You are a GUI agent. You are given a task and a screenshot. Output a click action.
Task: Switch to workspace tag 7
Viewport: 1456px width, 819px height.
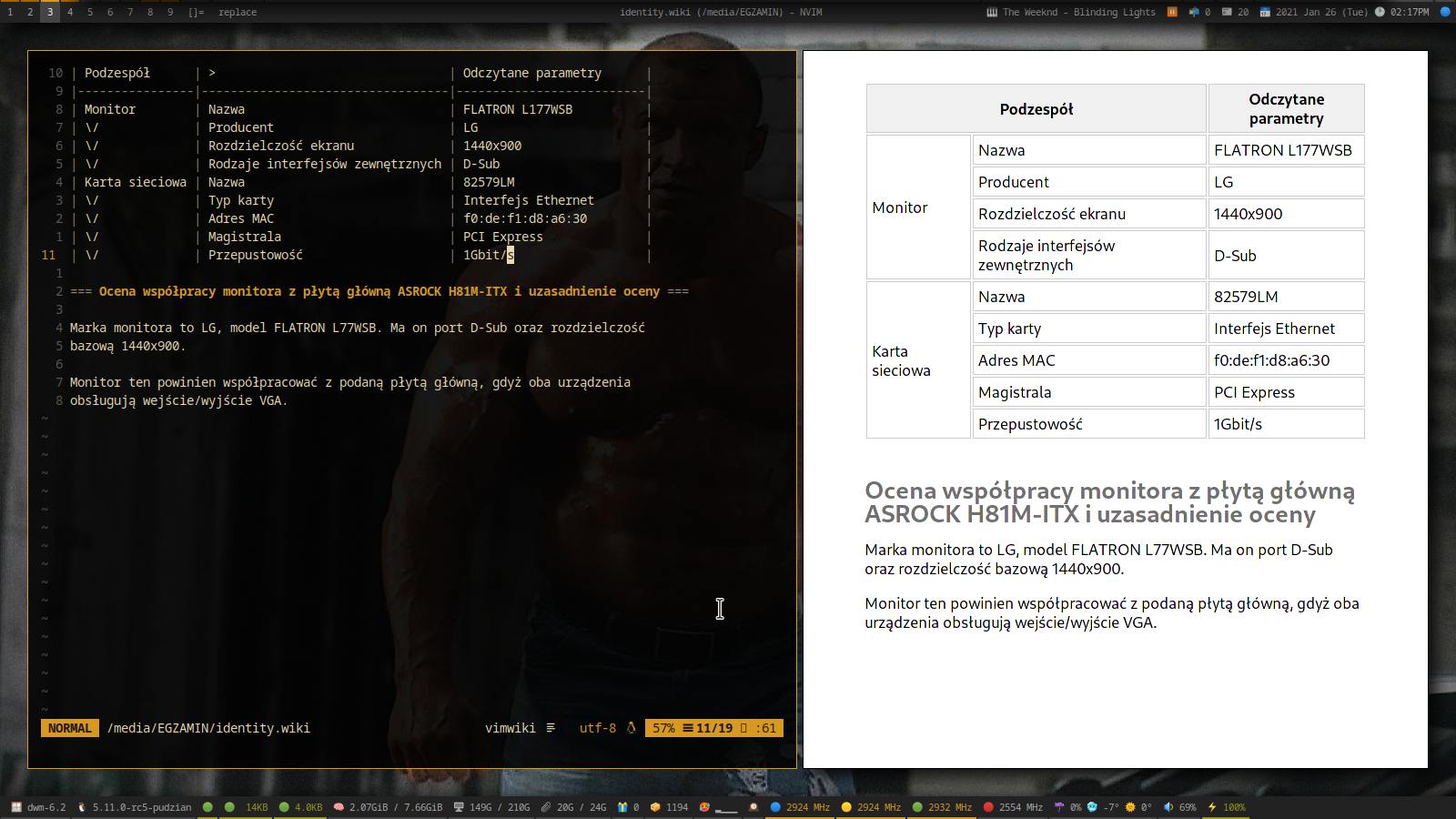(130, 12)
